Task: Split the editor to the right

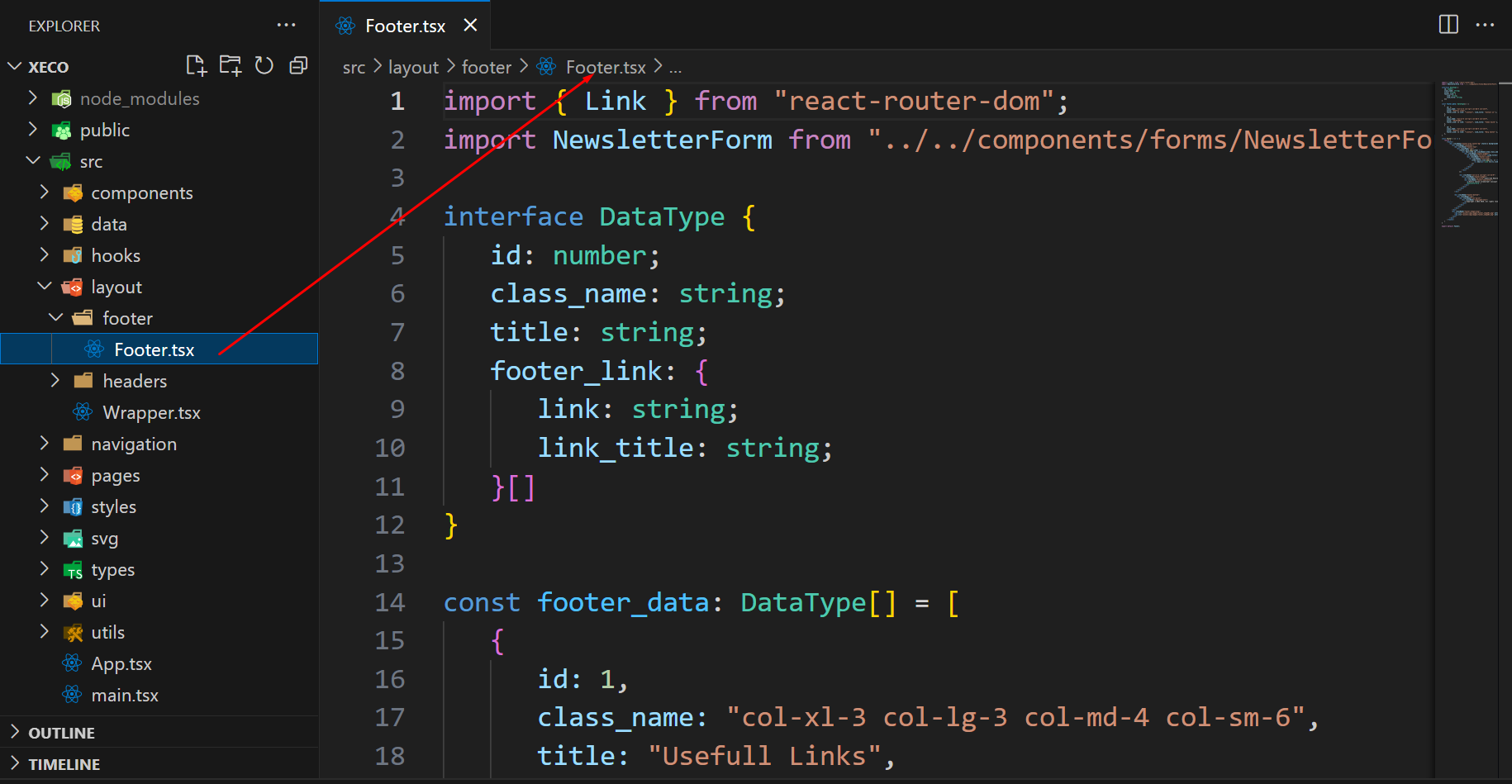Action: click(1448, 25)
